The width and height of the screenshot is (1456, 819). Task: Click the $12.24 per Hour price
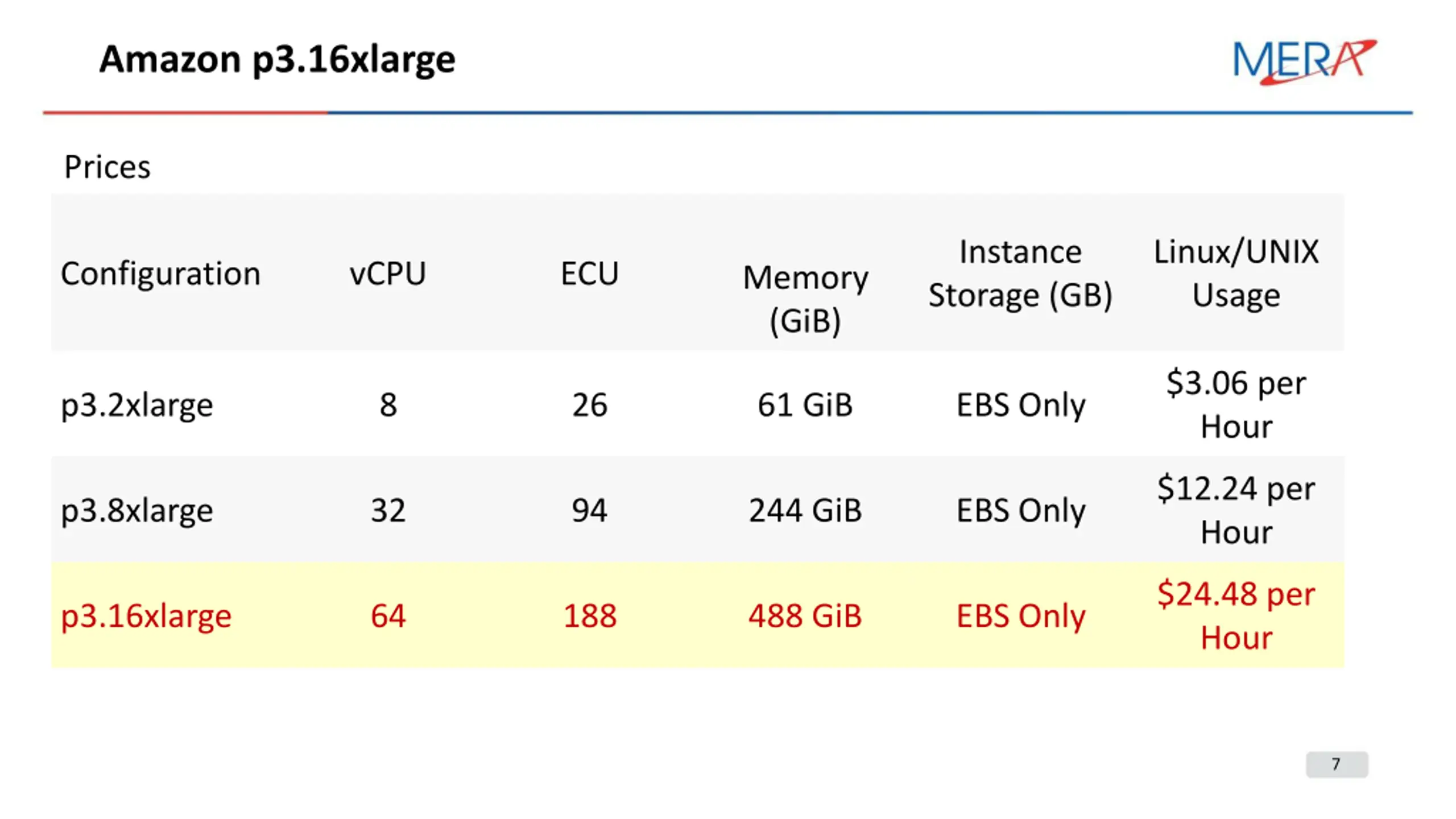pos(1236,510)
